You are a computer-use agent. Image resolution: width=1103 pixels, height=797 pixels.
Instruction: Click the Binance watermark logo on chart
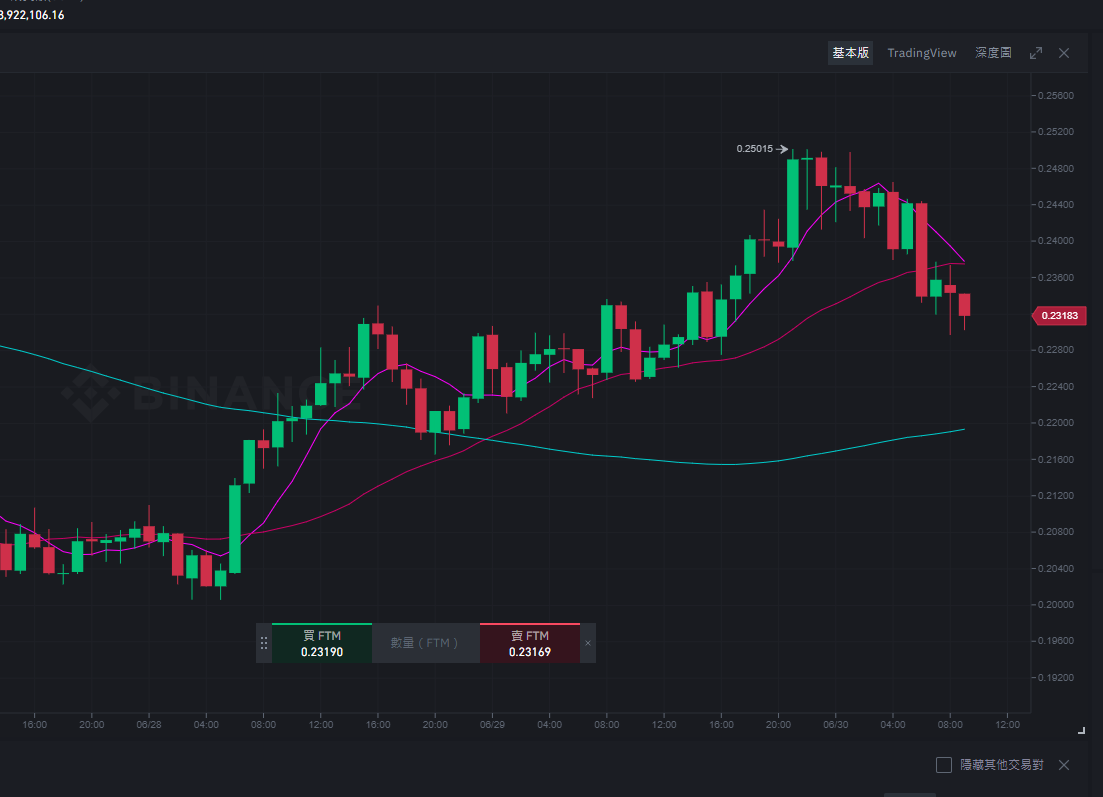(x=211, y=394)
